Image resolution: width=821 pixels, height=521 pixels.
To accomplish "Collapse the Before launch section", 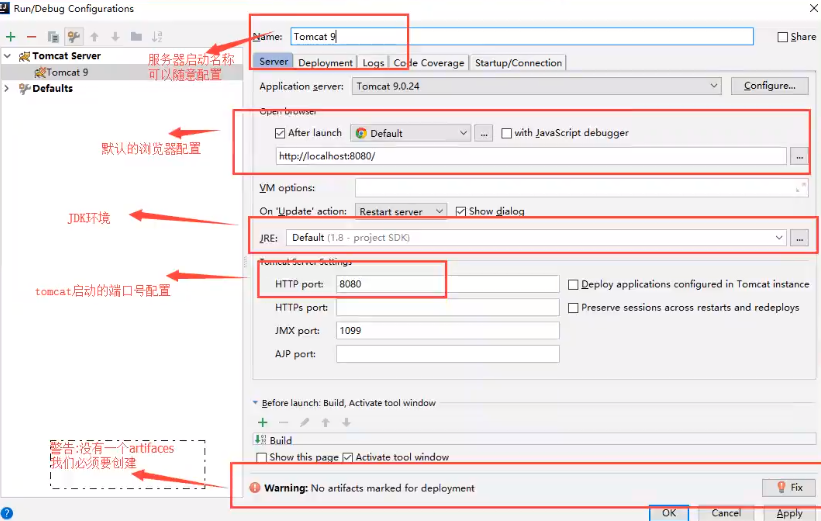I will pos(256,403).
